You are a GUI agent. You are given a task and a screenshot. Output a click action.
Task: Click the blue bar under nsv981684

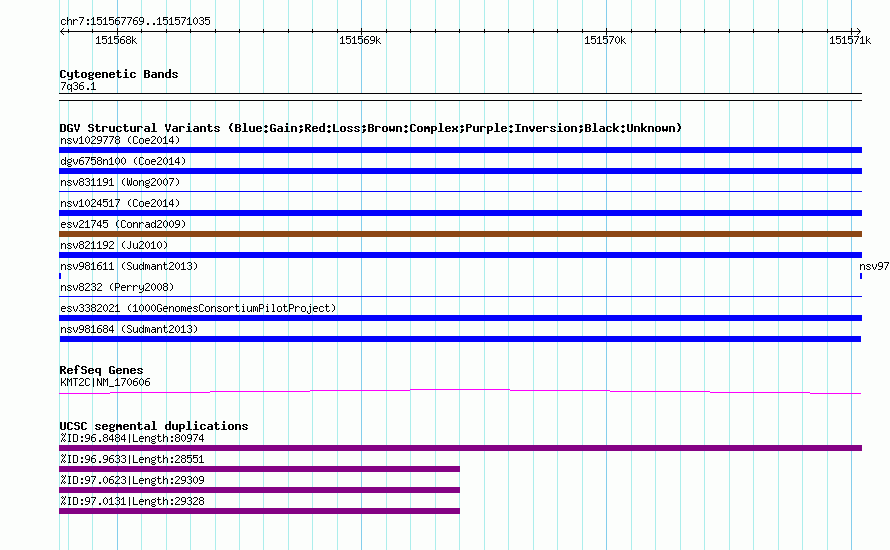click(x=460, y=339)
